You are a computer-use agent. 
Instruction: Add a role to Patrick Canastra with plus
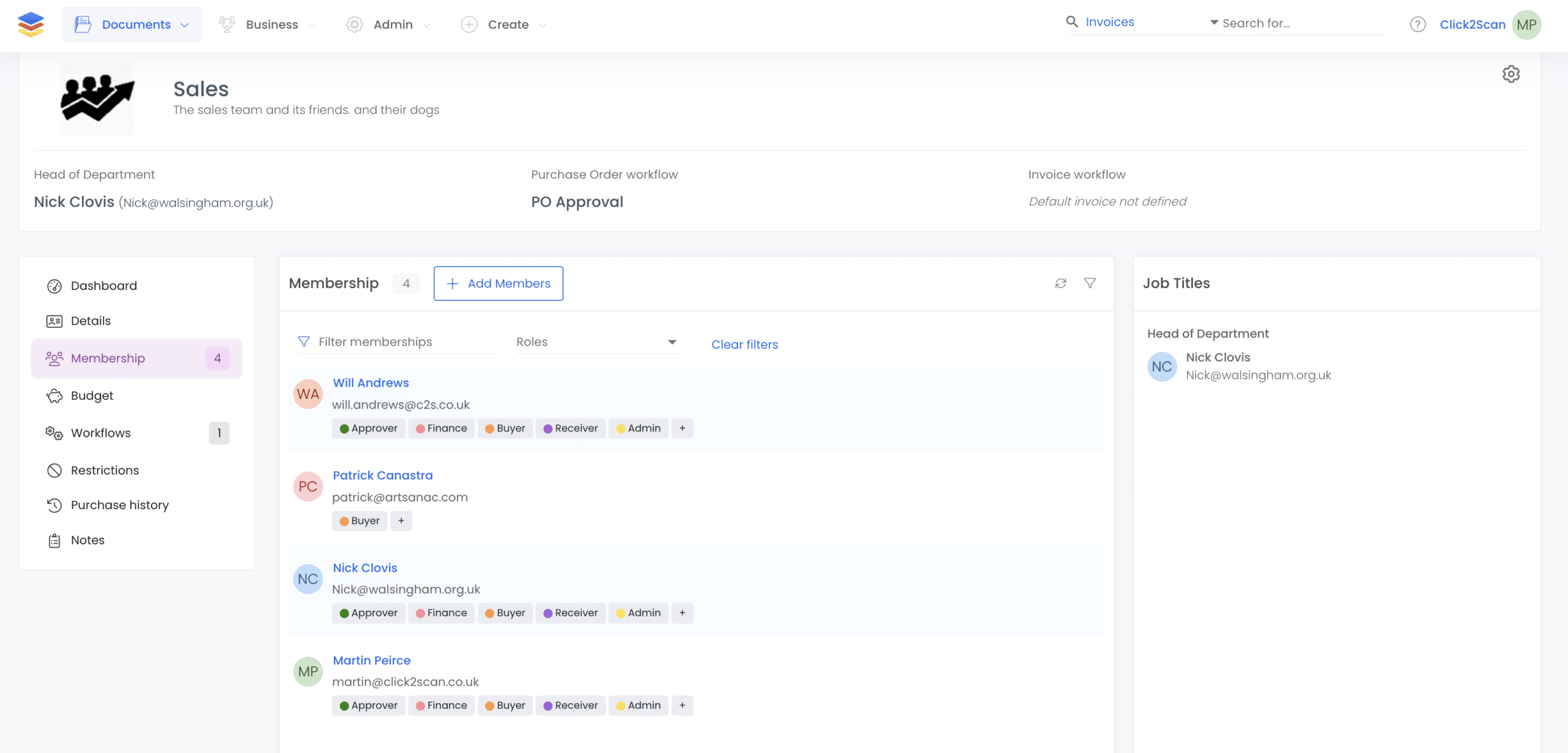coord(401,521)
